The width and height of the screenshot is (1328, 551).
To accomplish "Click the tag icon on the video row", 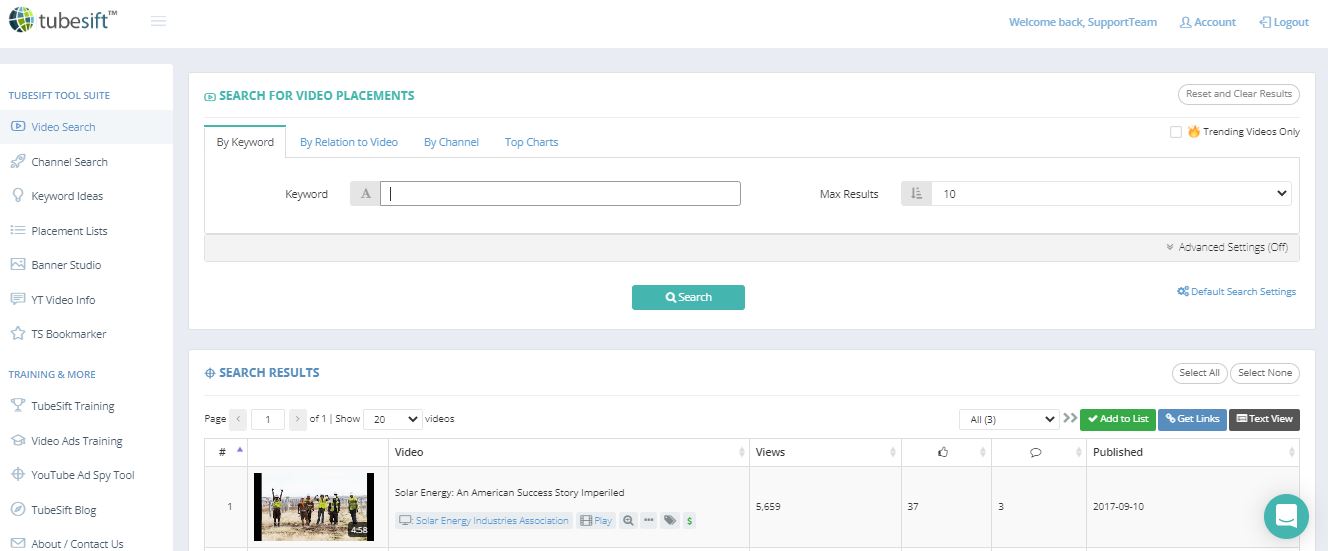I will (x=670, y=520).
